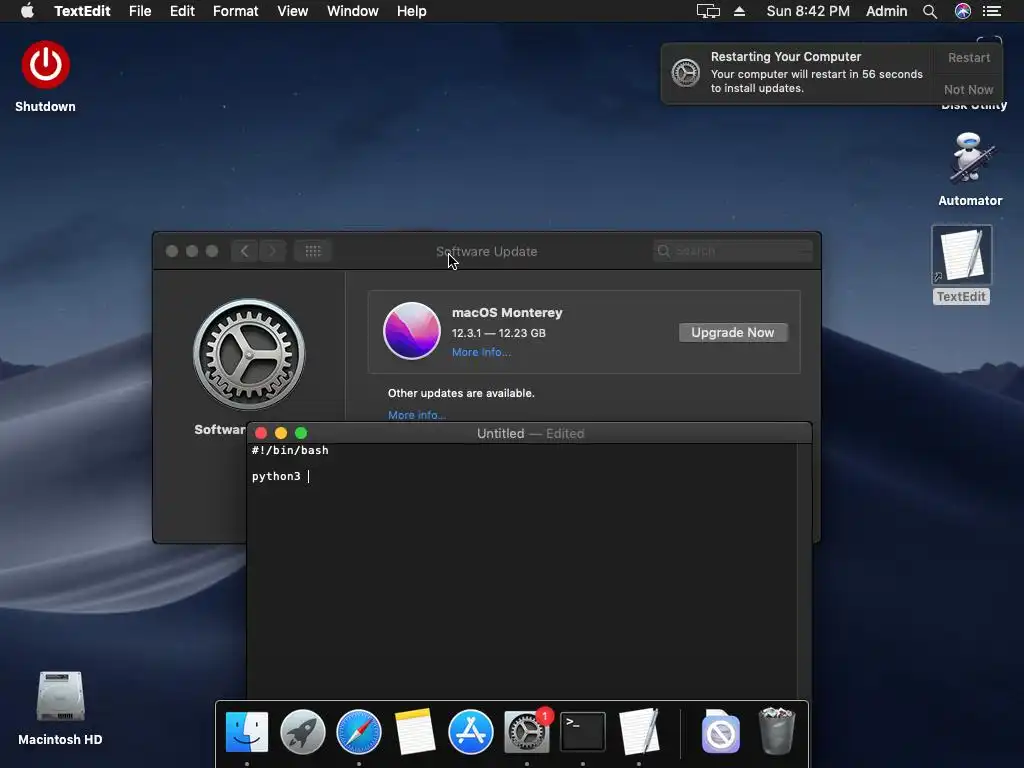Open the TextEdit desktop shortcut

(x=961, y=255)
